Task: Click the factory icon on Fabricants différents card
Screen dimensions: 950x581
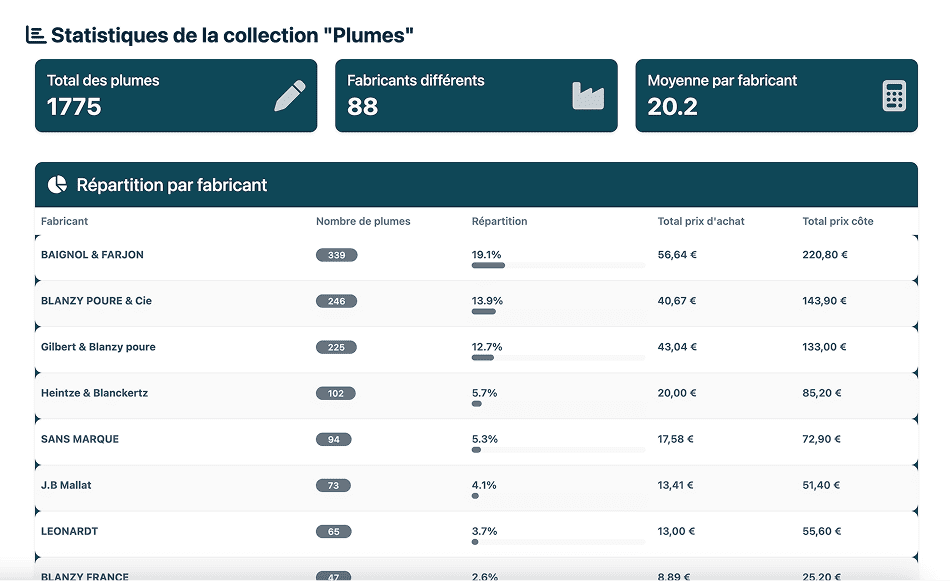Action: [590, 94]
